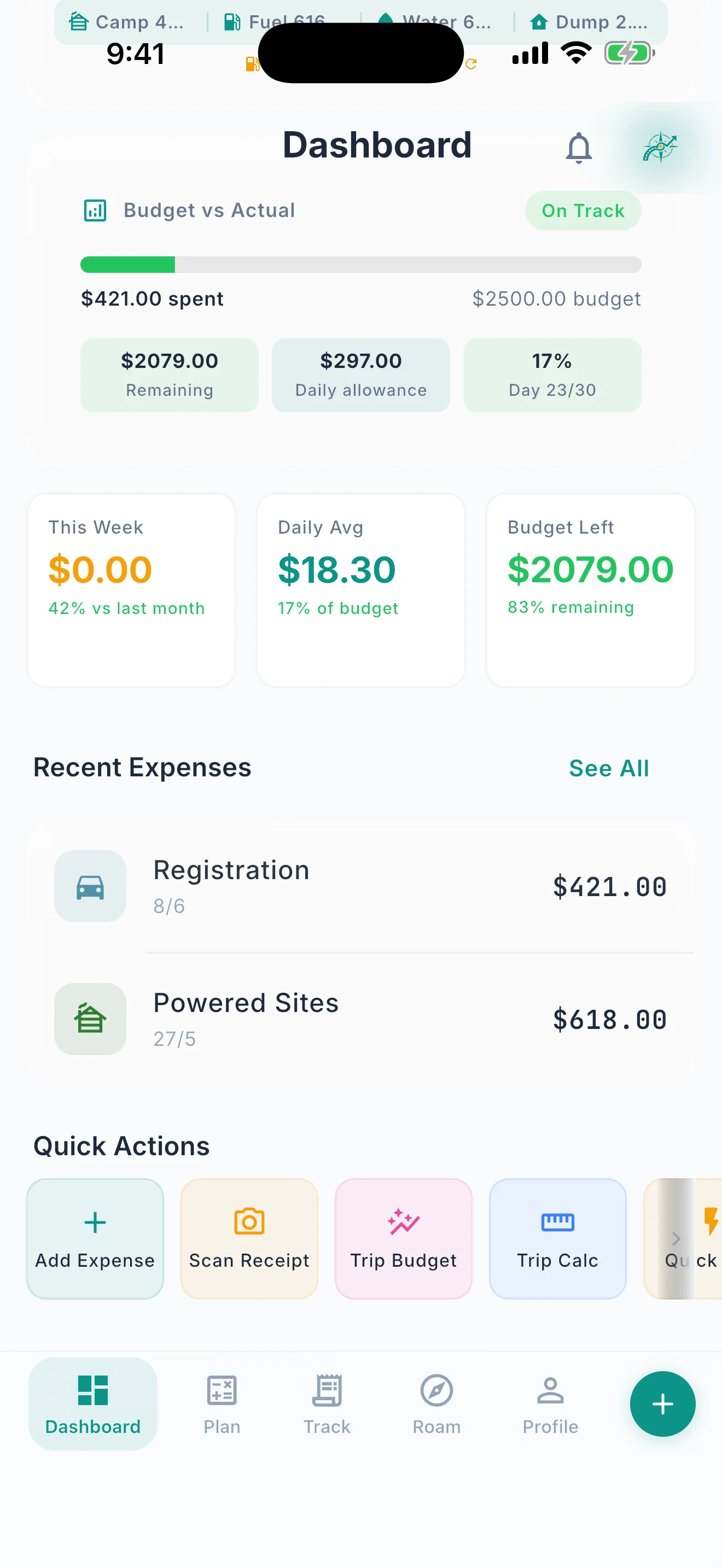Viewport: 722px width, 1568px height.
Task: Open the Scan Receipt camera action
Action: coord(249,1239)
